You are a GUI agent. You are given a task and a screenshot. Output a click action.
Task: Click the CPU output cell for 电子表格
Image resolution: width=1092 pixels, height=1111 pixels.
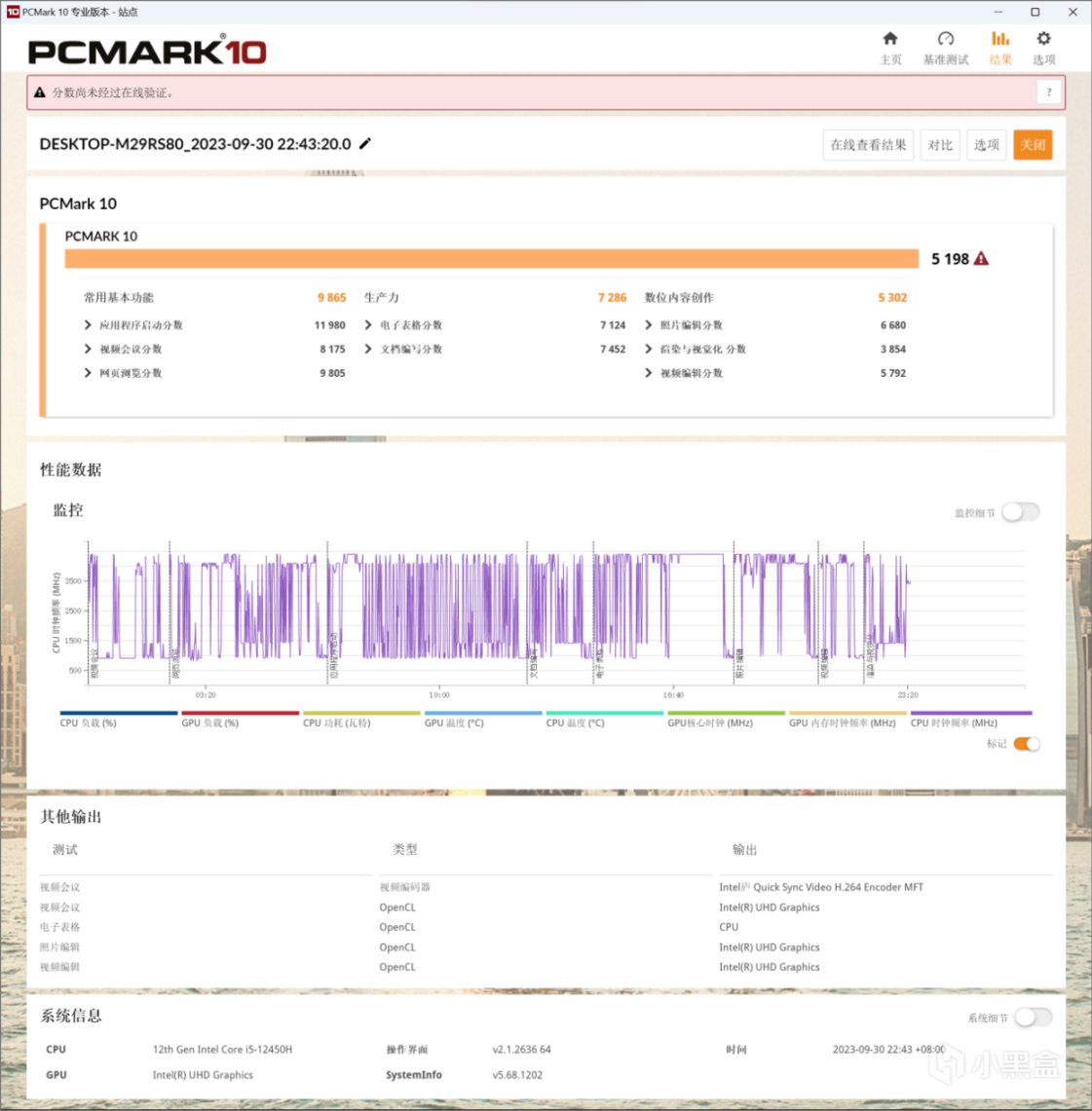point(729,927)
